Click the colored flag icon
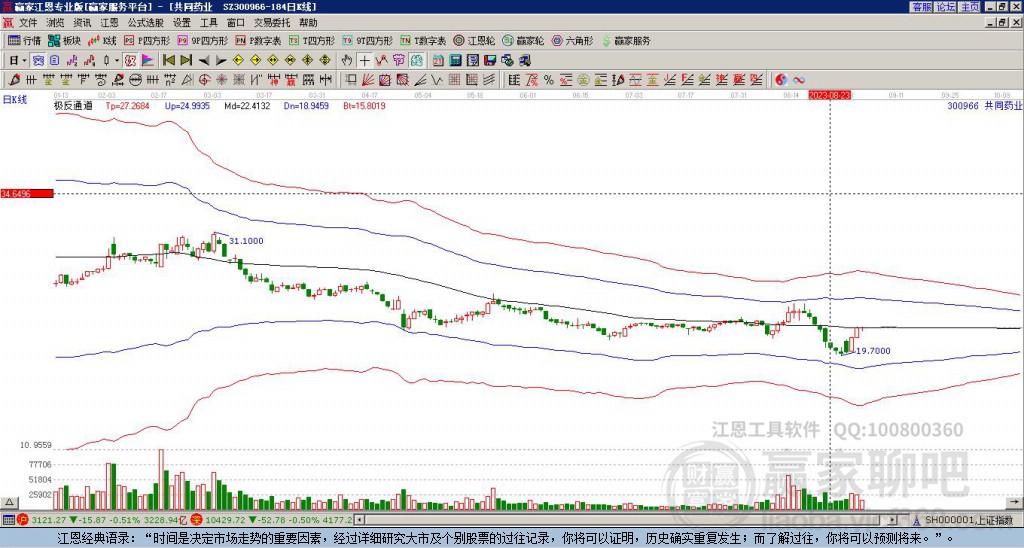The image size is (1024, 548). coord(148,60)
